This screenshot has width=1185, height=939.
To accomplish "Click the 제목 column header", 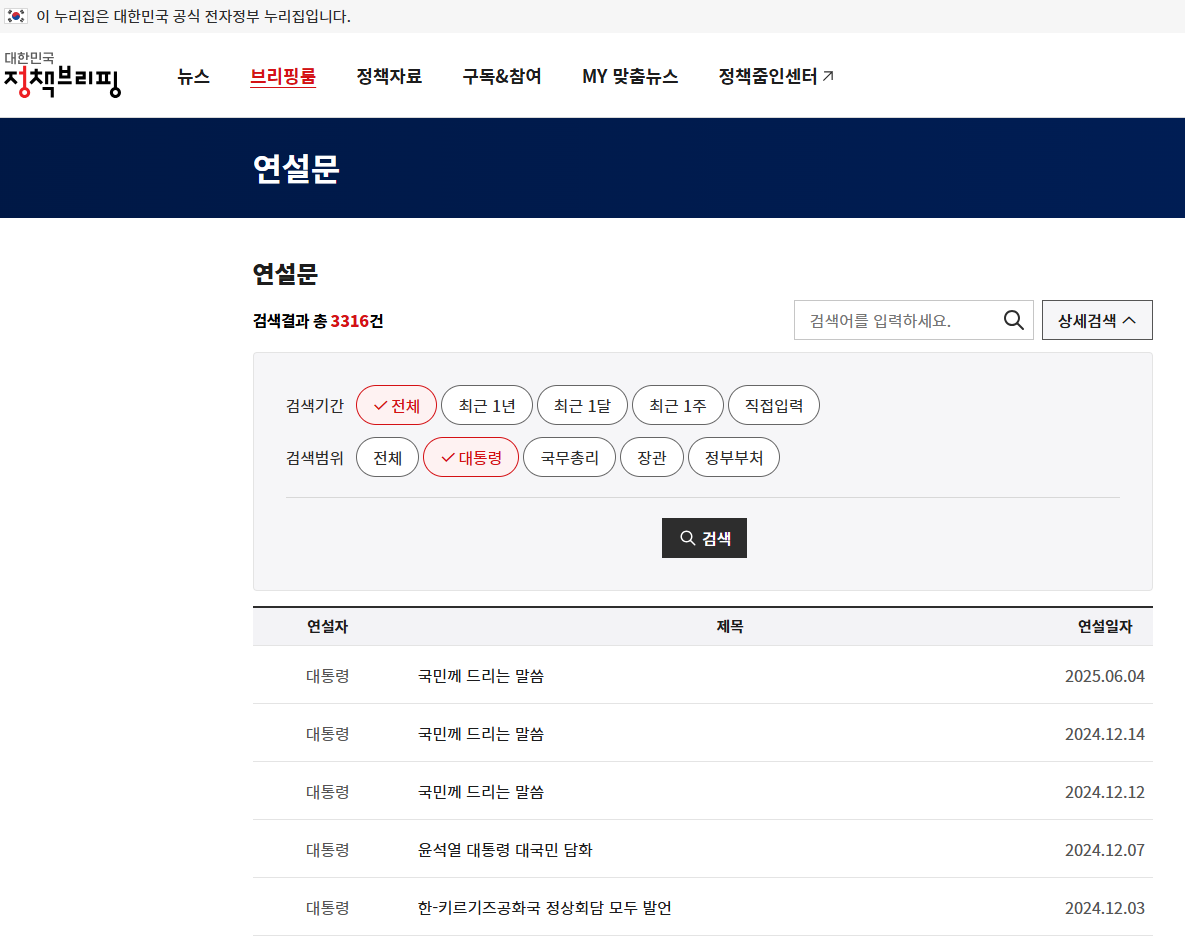I will (x=729, y=627).
